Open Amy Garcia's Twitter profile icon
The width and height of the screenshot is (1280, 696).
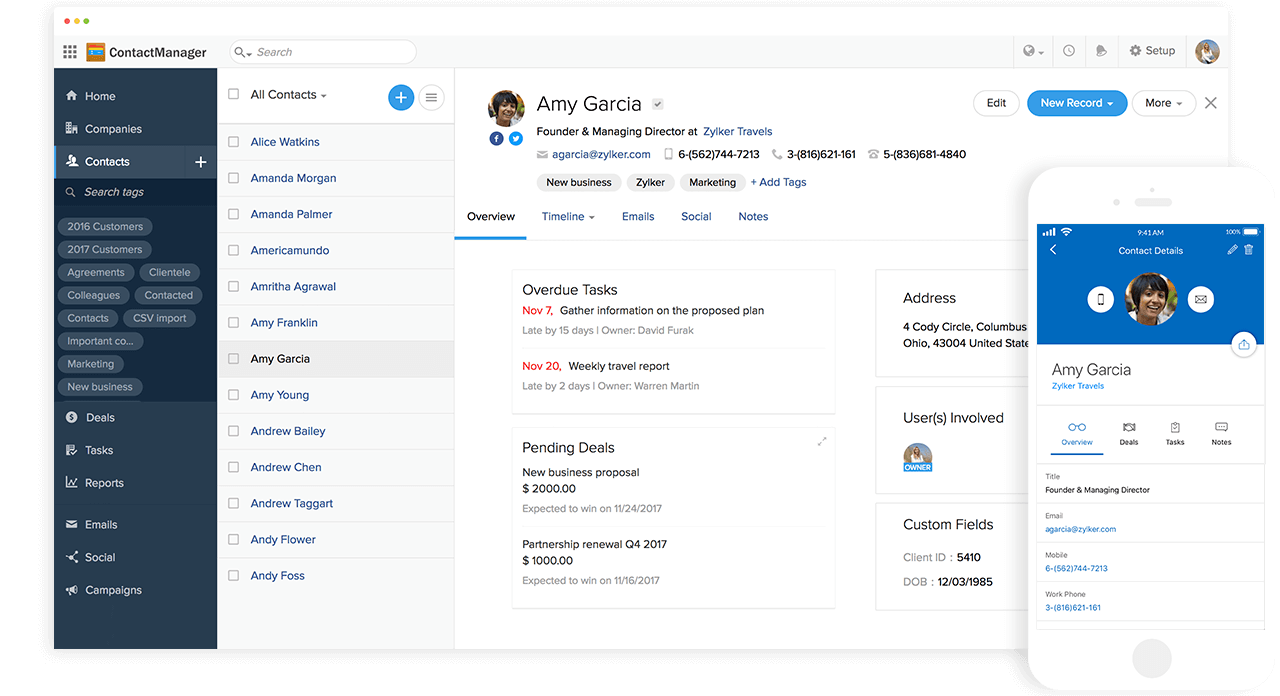click(x=516, y=139)
